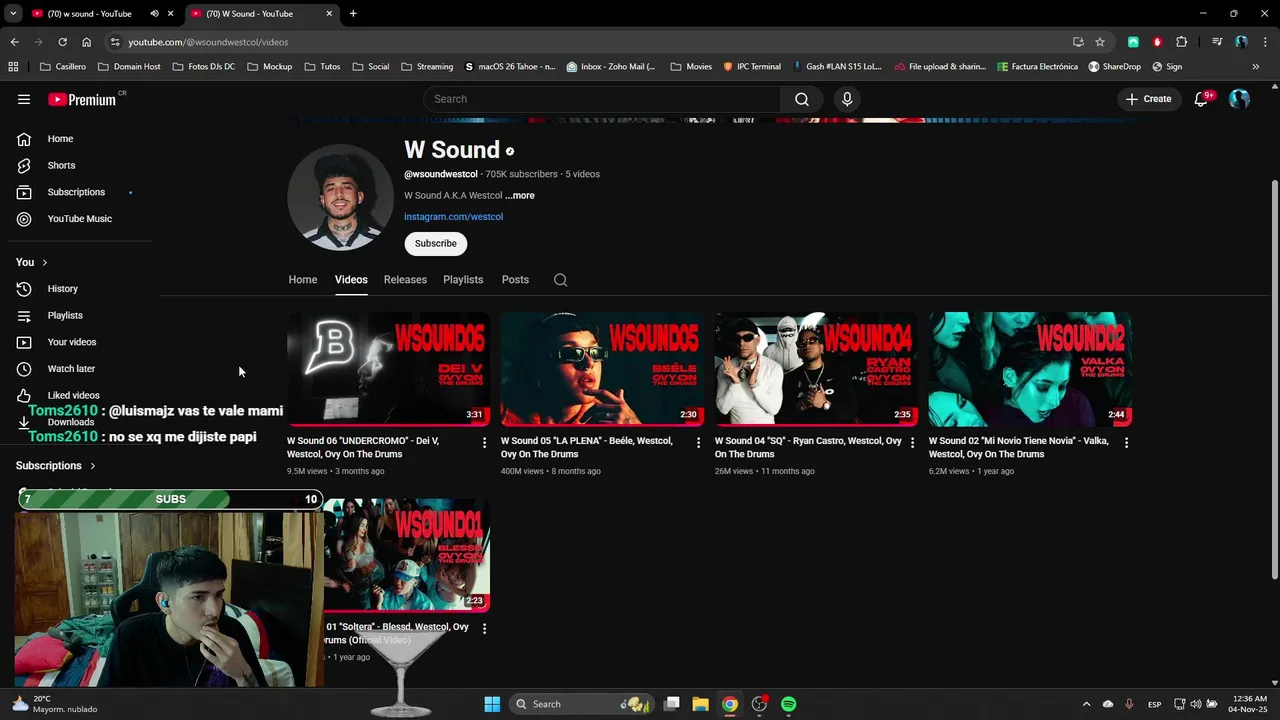This screenshot has width=1280, height=720.
Task: Open W Sound channel profile picture
Action: point(340,197)
